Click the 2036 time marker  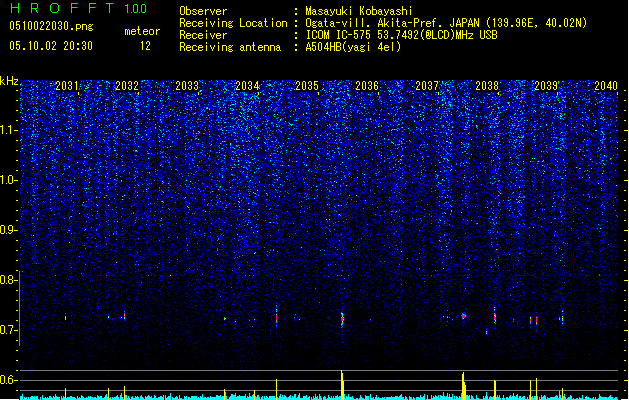367,86
